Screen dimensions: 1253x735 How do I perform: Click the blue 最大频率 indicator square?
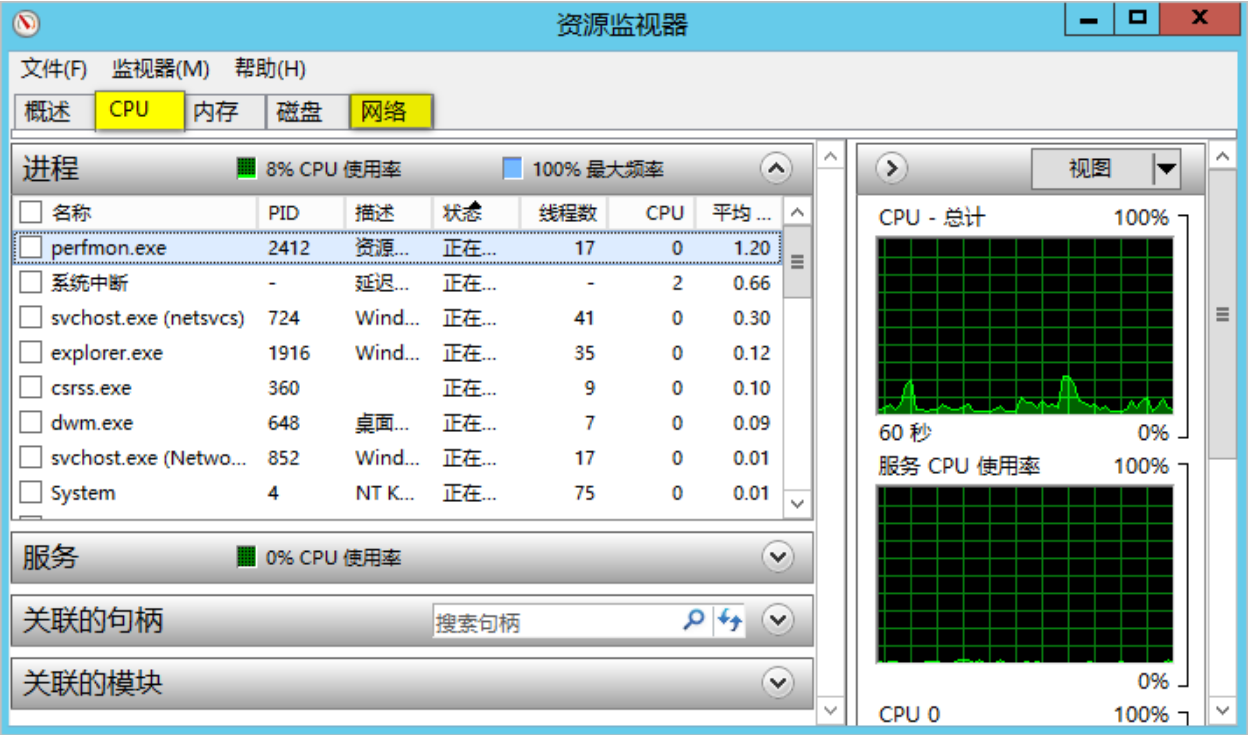(x=512, y=169)
